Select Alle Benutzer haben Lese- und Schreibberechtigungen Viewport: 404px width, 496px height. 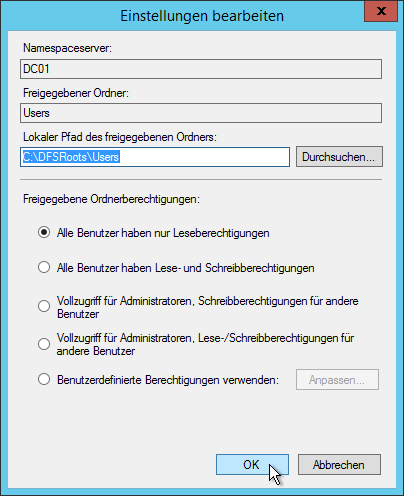click(44, 267)
